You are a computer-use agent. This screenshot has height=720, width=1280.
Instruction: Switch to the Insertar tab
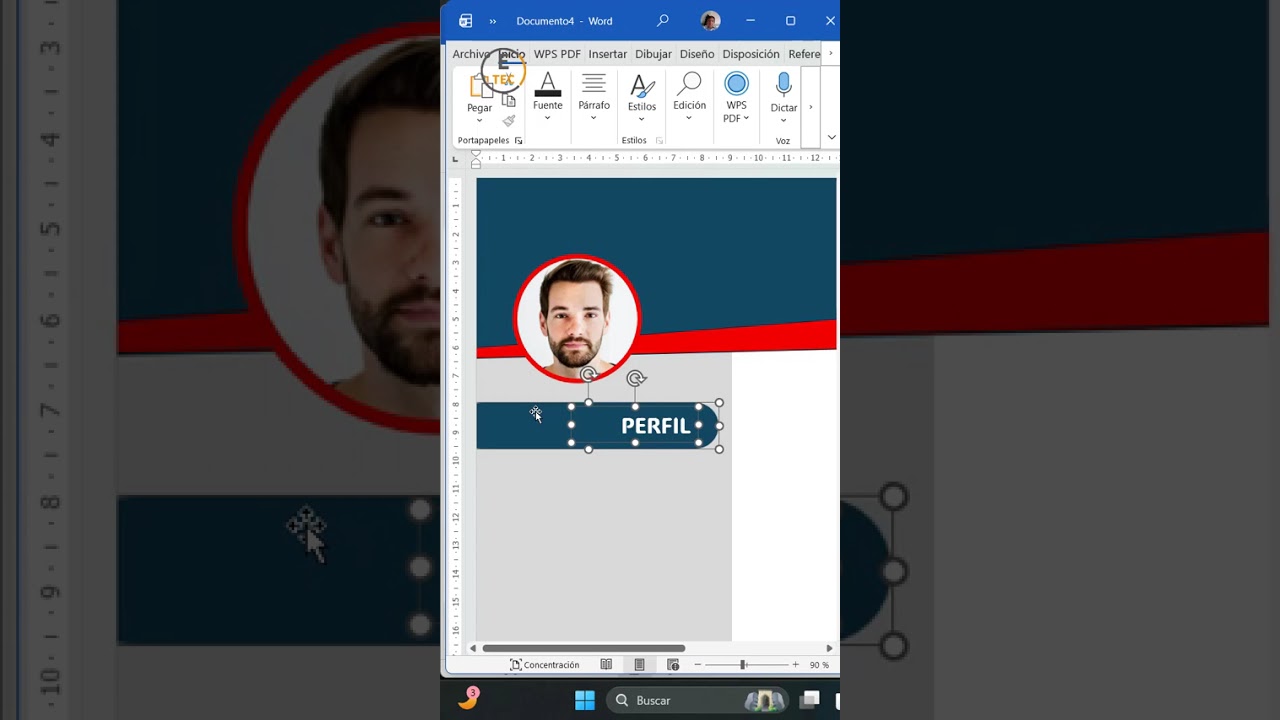click(607, 54)
